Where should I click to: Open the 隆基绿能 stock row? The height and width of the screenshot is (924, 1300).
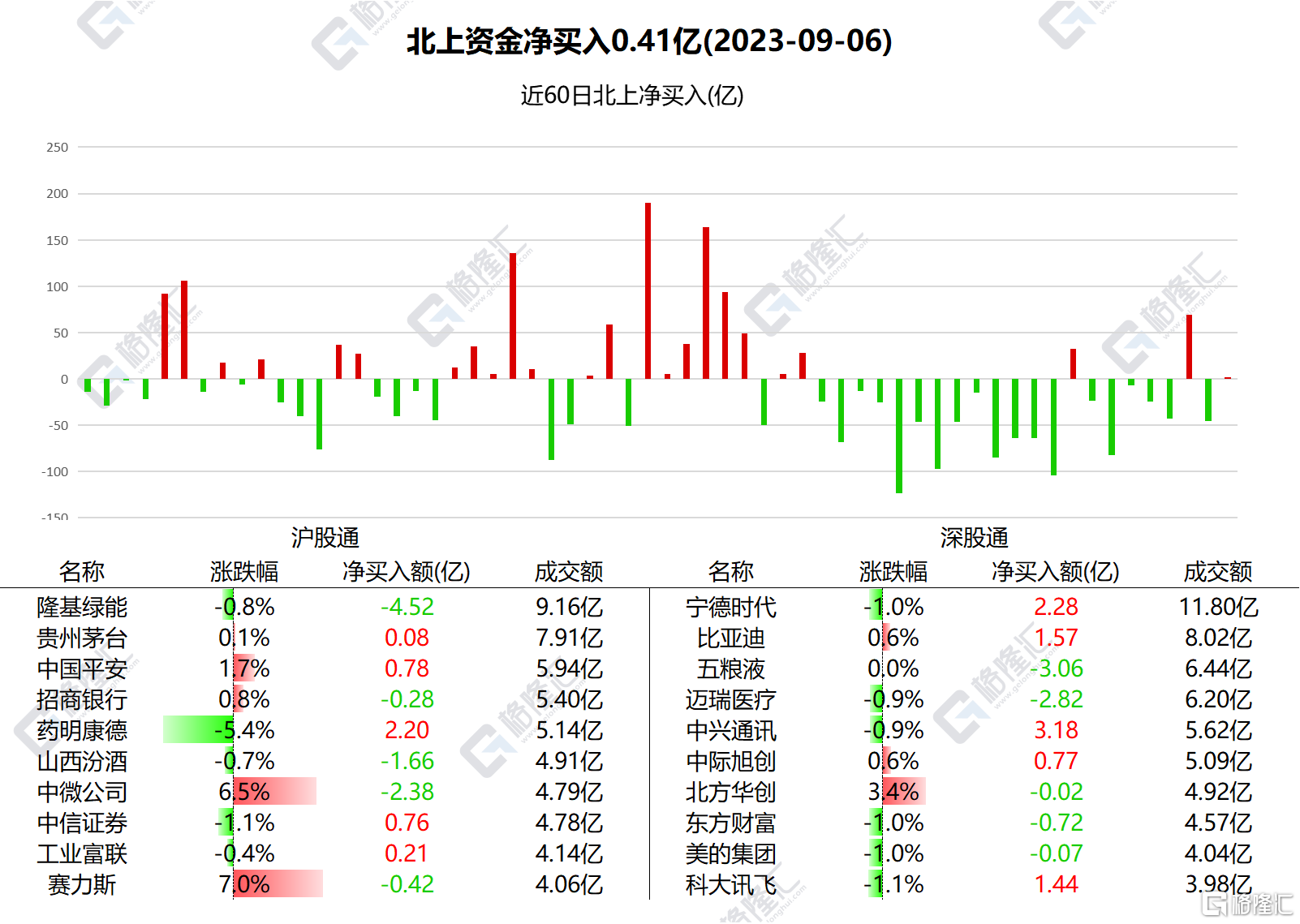pyautogui.click(x=82, y=607)
